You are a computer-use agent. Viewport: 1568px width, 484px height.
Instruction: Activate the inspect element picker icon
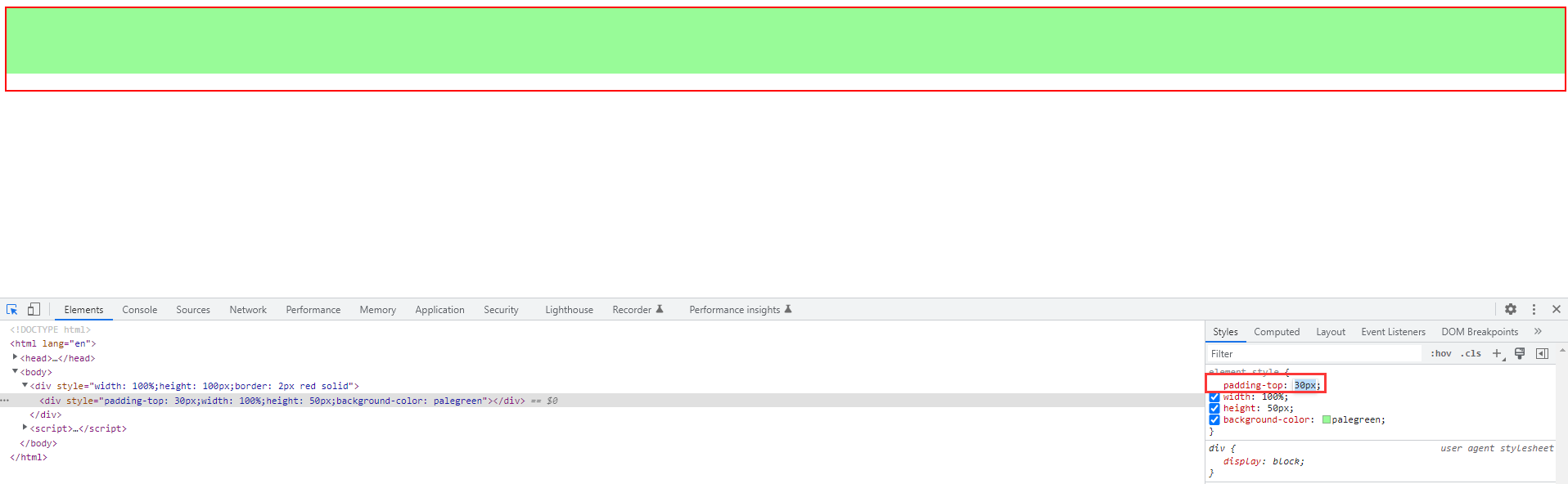pyautogui.click(x=12, y=309)
